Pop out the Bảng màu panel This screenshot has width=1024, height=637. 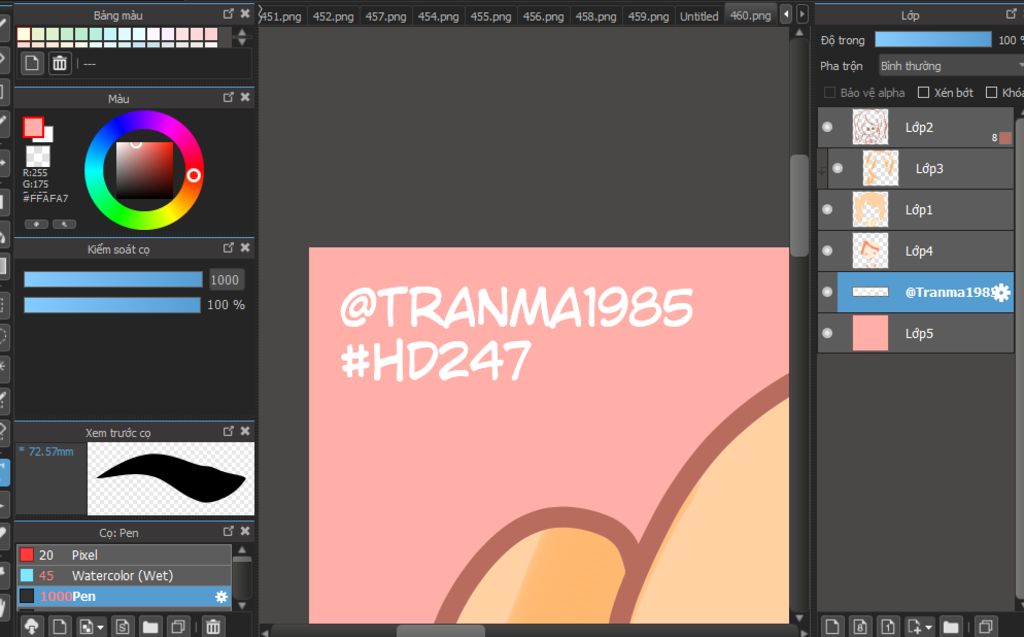pos(228,14)
